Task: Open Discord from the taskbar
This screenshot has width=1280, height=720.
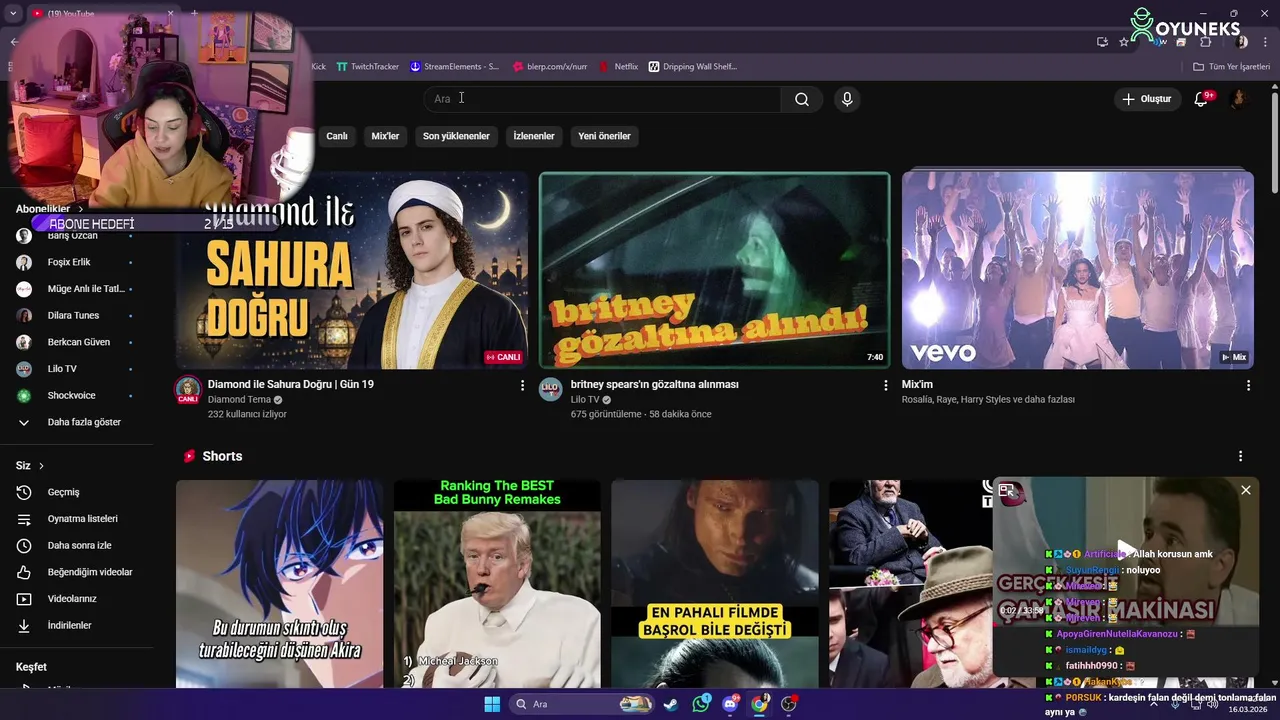Action: [730, 704]
